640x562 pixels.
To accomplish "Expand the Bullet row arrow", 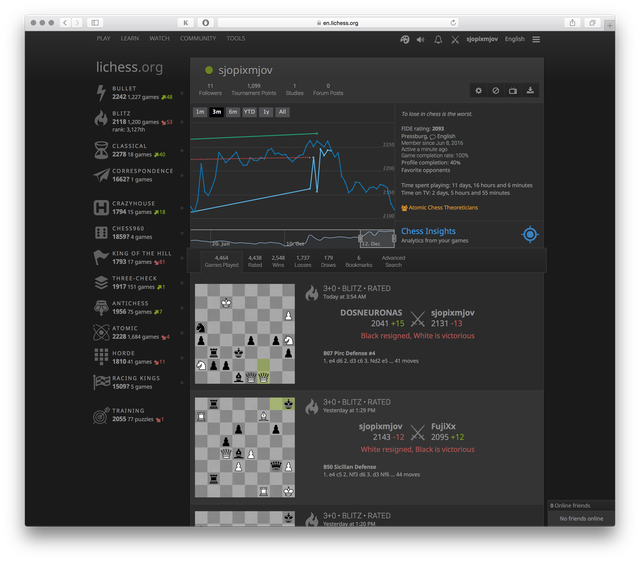I will [x=182, y=93].
